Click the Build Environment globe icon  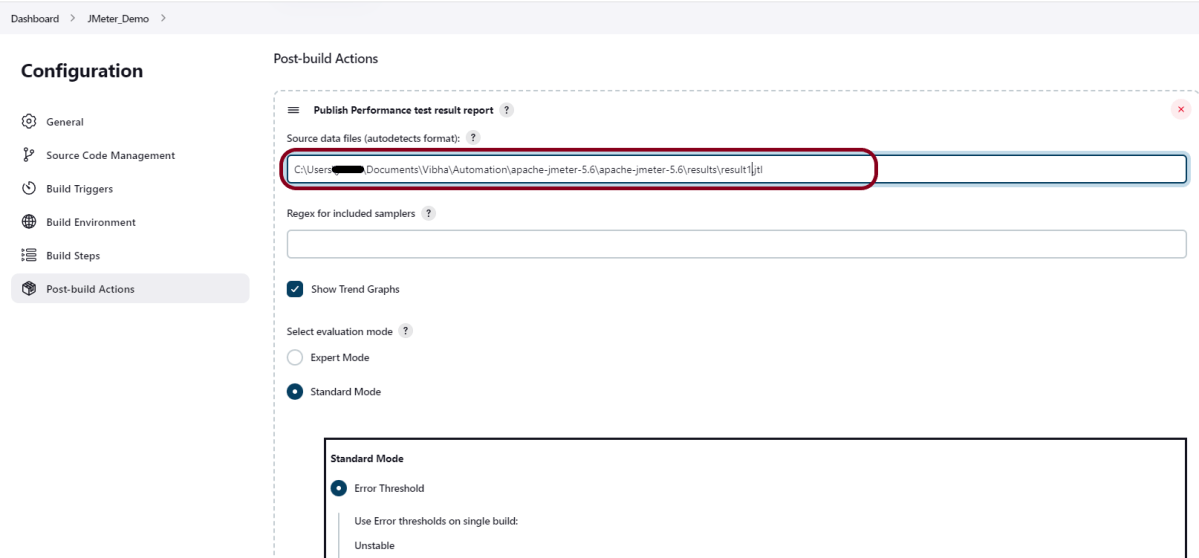click(29, 222)
